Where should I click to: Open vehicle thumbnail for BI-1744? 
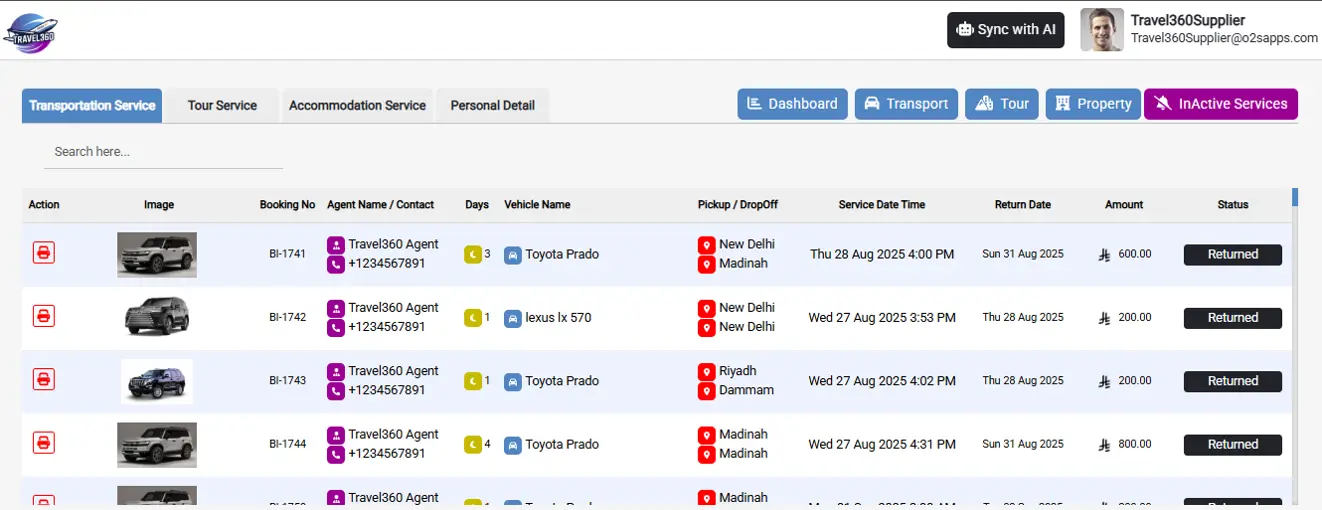(157, 445)
